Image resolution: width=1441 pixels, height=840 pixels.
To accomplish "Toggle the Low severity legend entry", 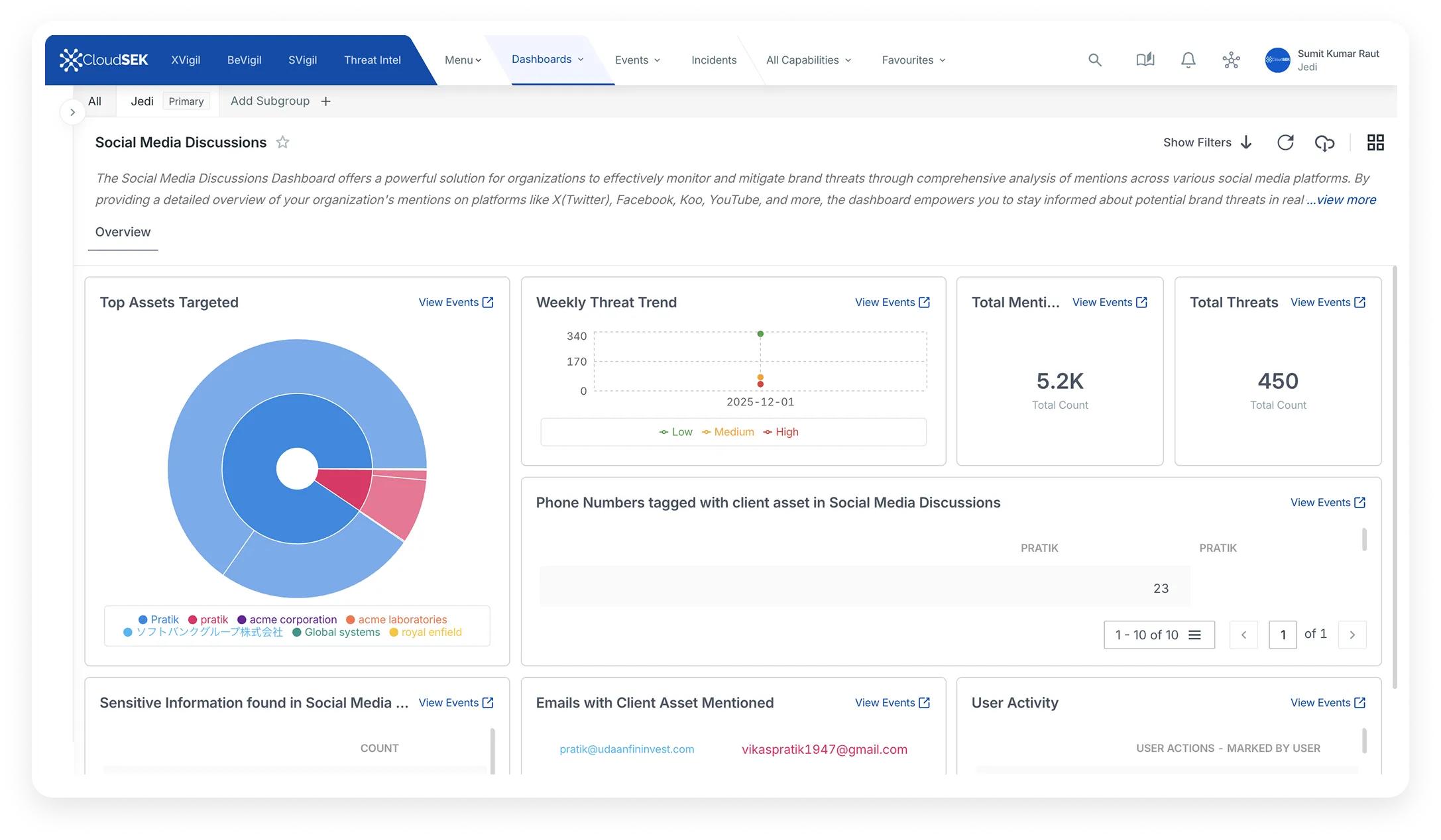I will tap(675, 432).
